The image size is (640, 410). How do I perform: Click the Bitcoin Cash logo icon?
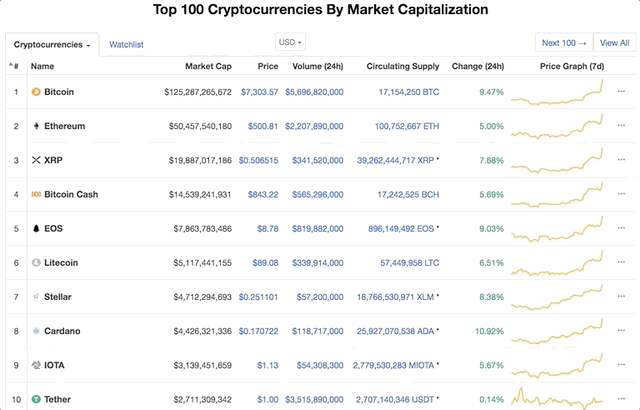coord(36,194)
